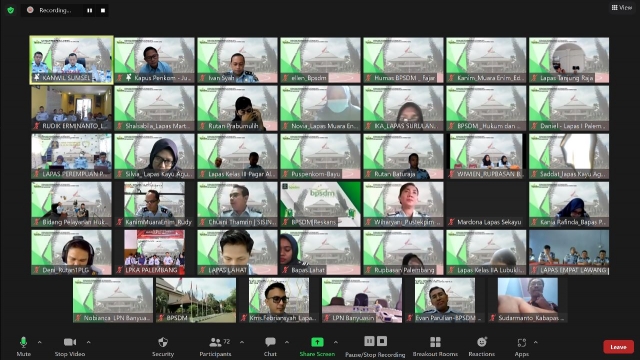This screenshot has height=360, width=640.
Task: Open Breakout Rooms grid icon
Action: click(x=436, y=342)
